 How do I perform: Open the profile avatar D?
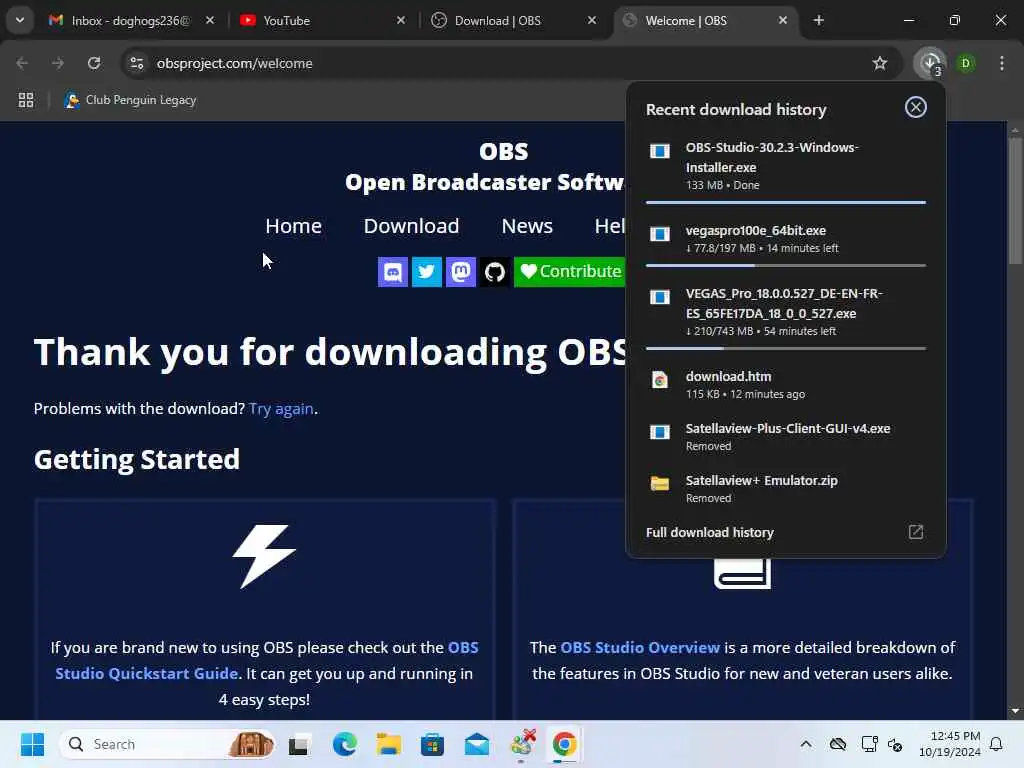click(x=965, y=63)
